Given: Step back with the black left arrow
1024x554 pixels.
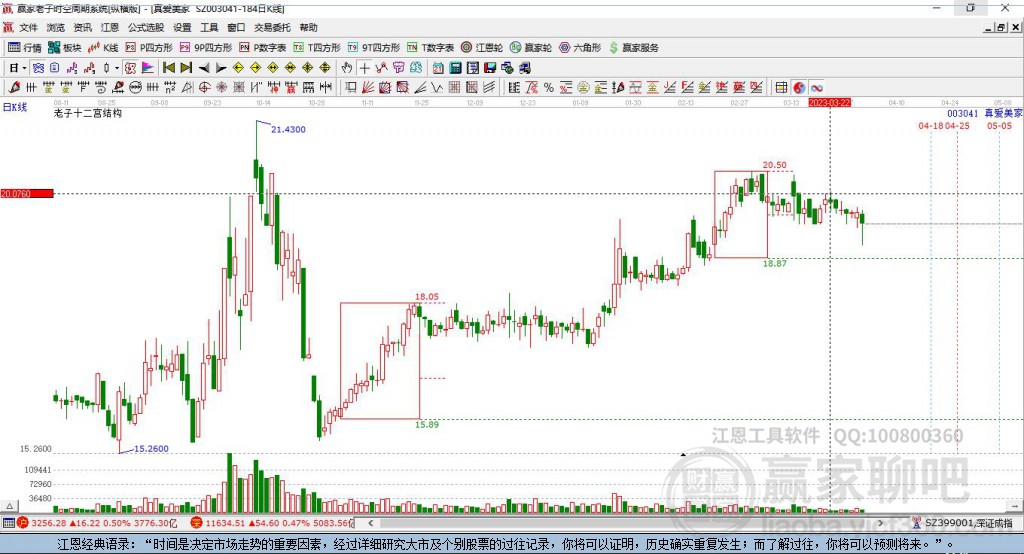Looking at the screenshot, I should click(x=204, y=67).
